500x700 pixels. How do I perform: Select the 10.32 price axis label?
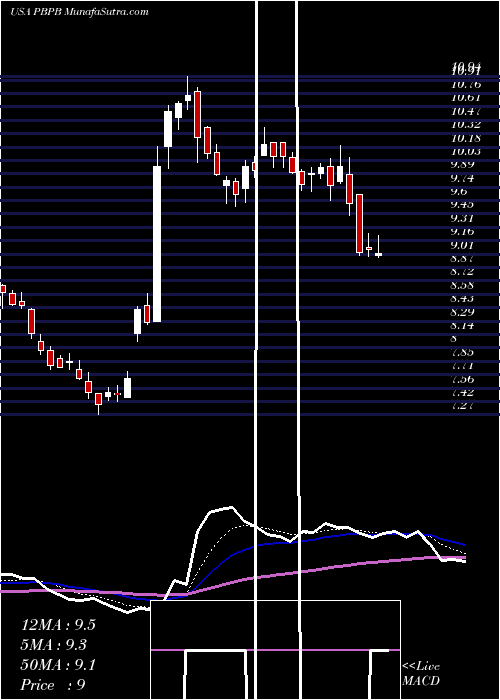466,125
